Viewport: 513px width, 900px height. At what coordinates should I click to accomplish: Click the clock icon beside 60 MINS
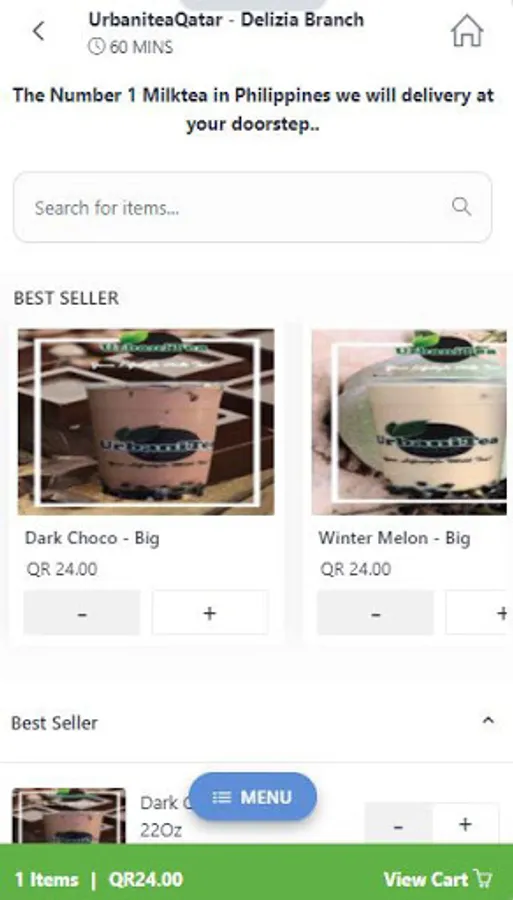pos(96,46)
